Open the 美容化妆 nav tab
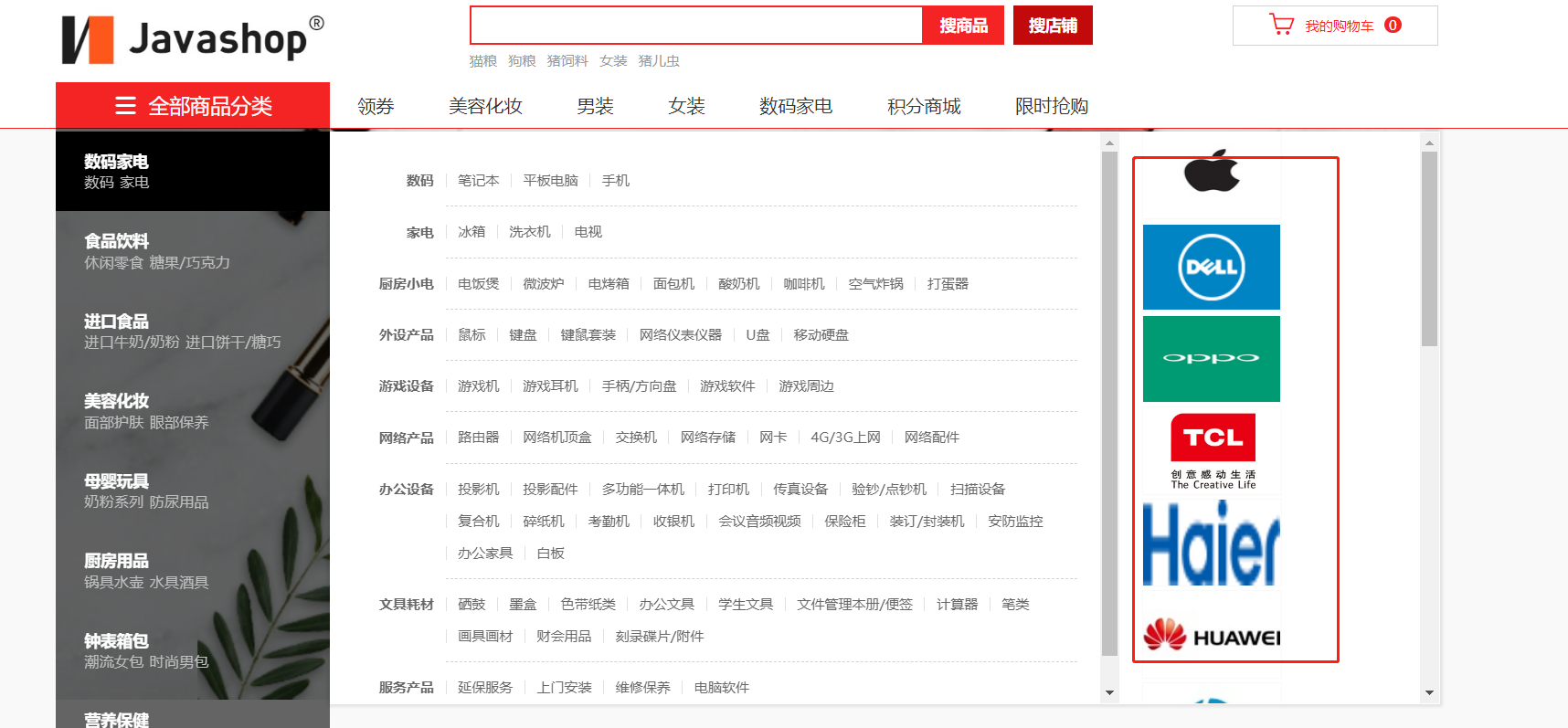1568x728 pixels. click(485, 106)
